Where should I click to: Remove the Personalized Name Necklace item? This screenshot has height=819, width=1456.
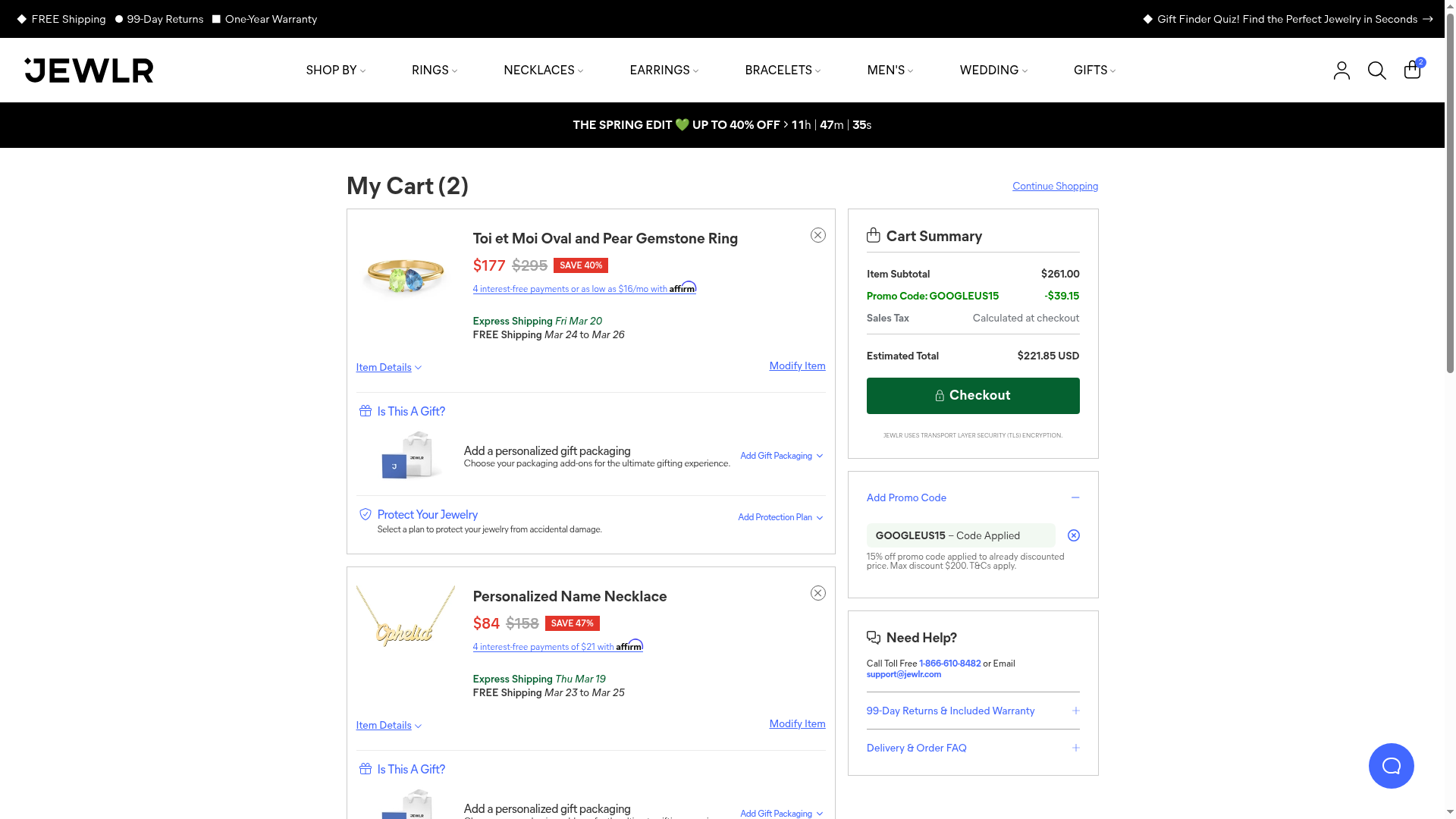[x=817, y=593]
